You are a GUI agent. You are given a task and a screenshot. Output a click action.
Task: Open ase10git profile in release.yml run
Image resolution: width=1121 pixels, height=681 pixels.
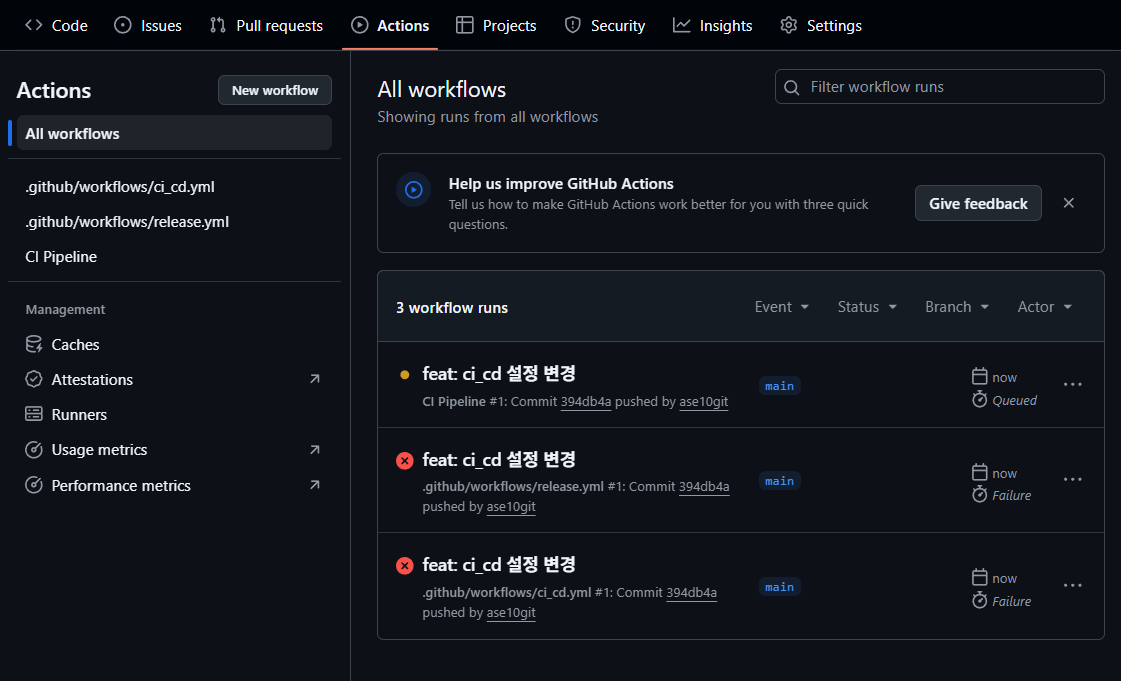click(511, 507)
